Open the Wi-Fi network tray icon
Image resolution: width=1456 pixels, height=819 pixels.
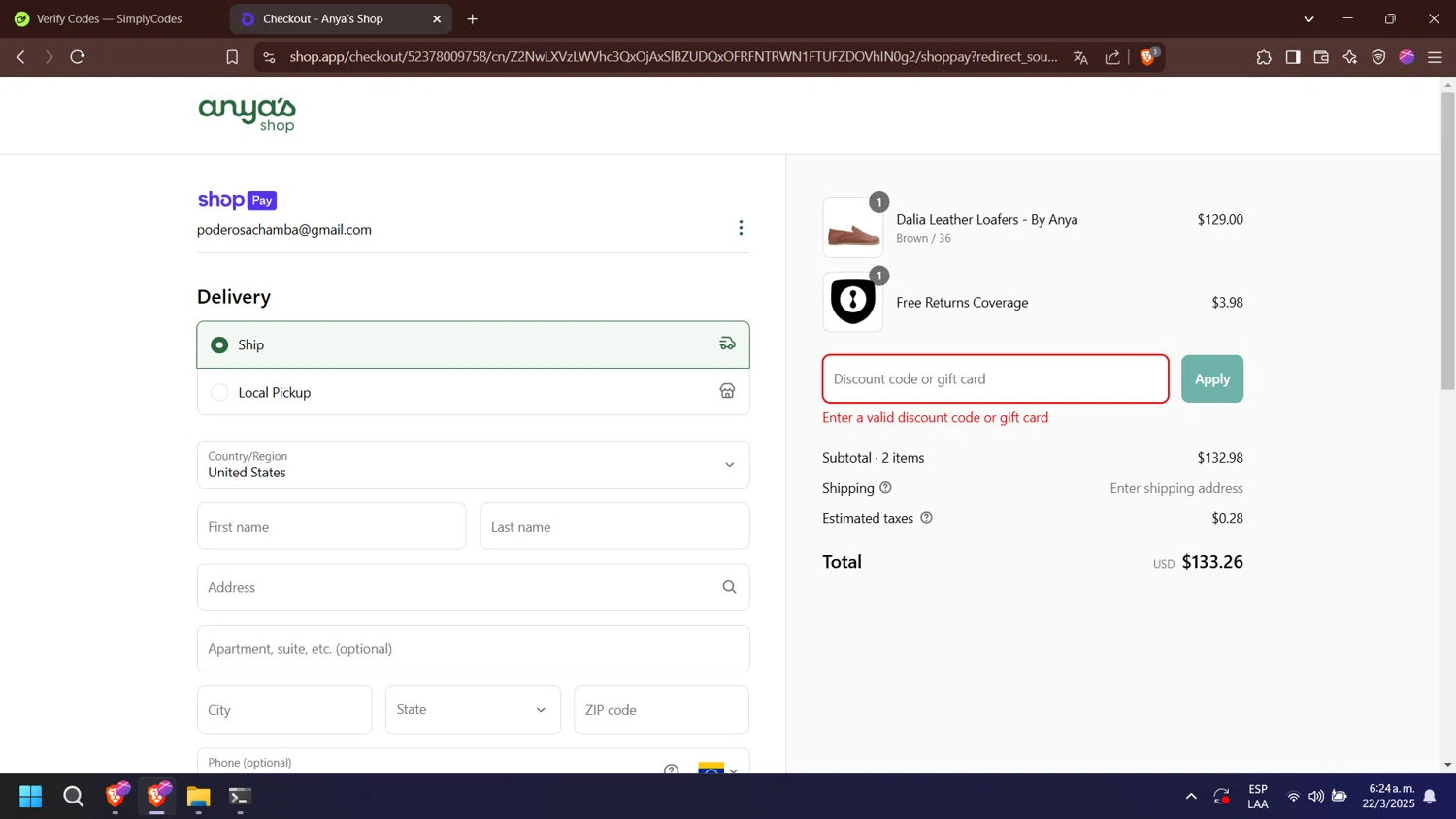(1293, 797)
